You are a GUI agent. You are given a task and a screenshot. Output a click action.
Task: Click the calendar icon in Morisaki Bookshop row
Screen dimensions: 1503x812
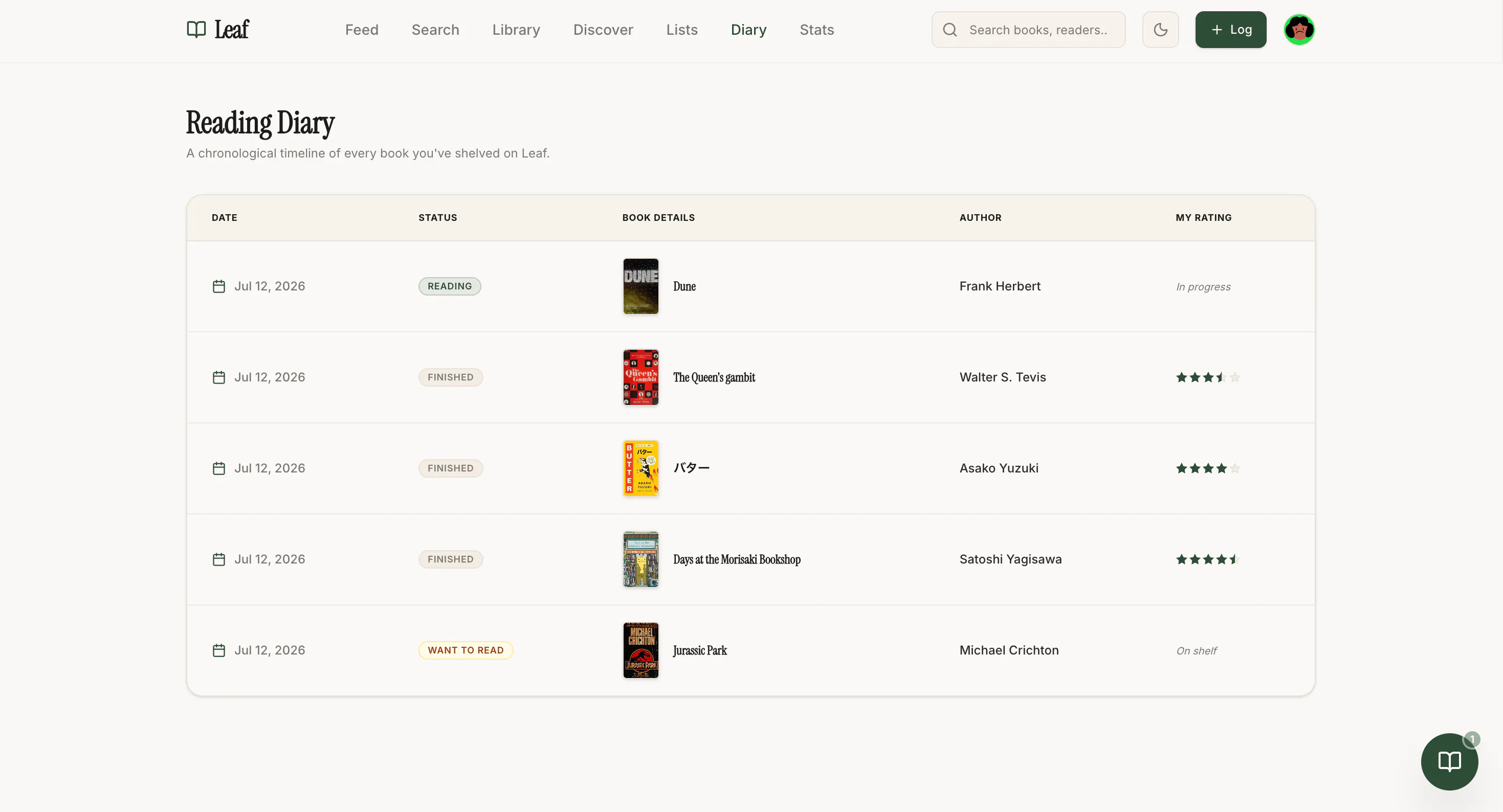click(219, 559)
